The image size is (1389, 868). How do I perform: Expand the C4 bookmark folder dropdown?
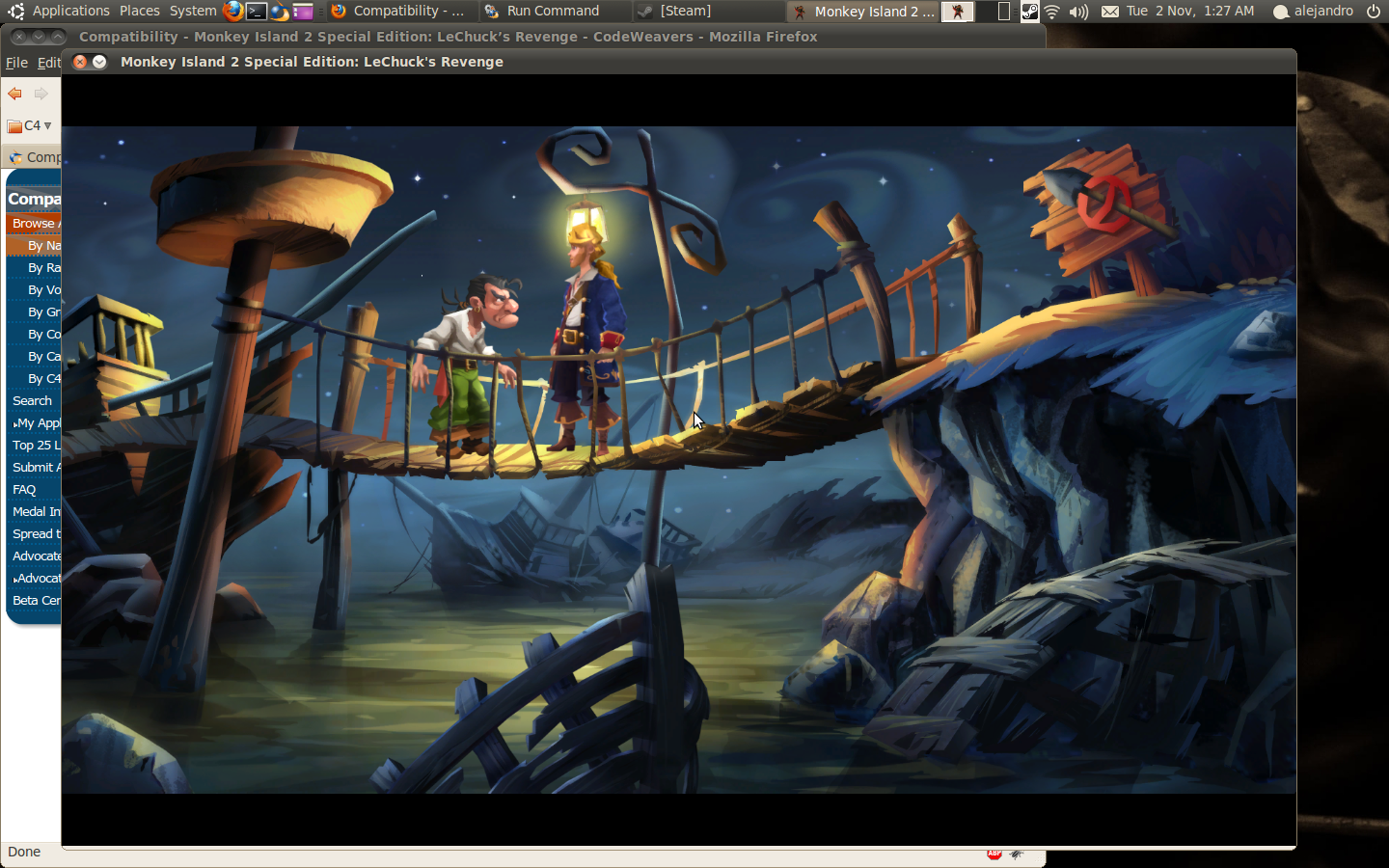[29, 125]
